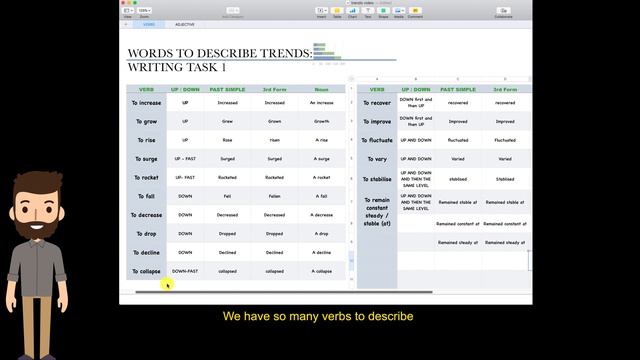This screenshot has height=360, width=640.
Task: Select the 'Rose' past simple cell
Action: coord(227,140)
